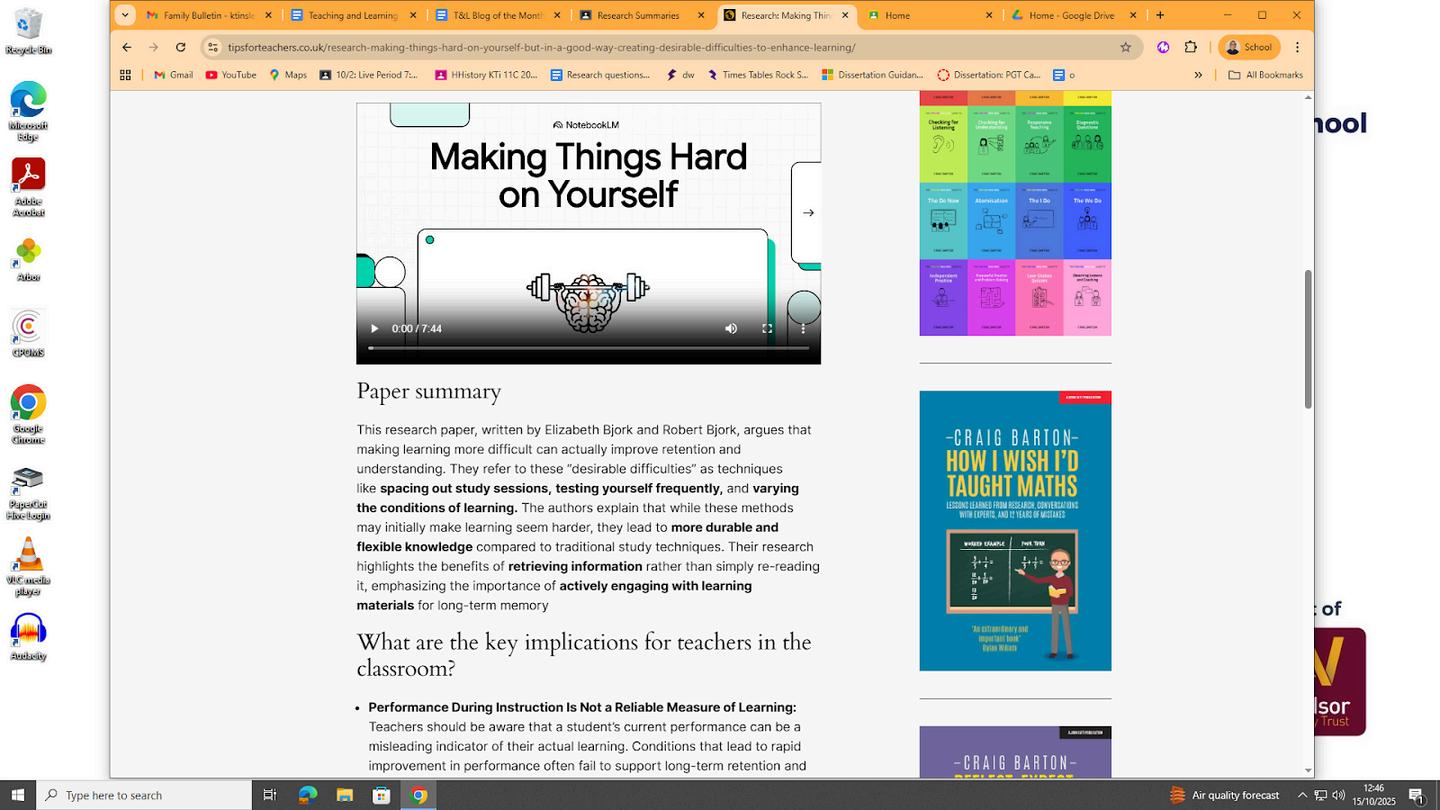Image resolution: width=1440 pixels, height=810 pixels.
Task: Select the Adobe Acrobat desktop shortcut
Action: pos(28,187)
